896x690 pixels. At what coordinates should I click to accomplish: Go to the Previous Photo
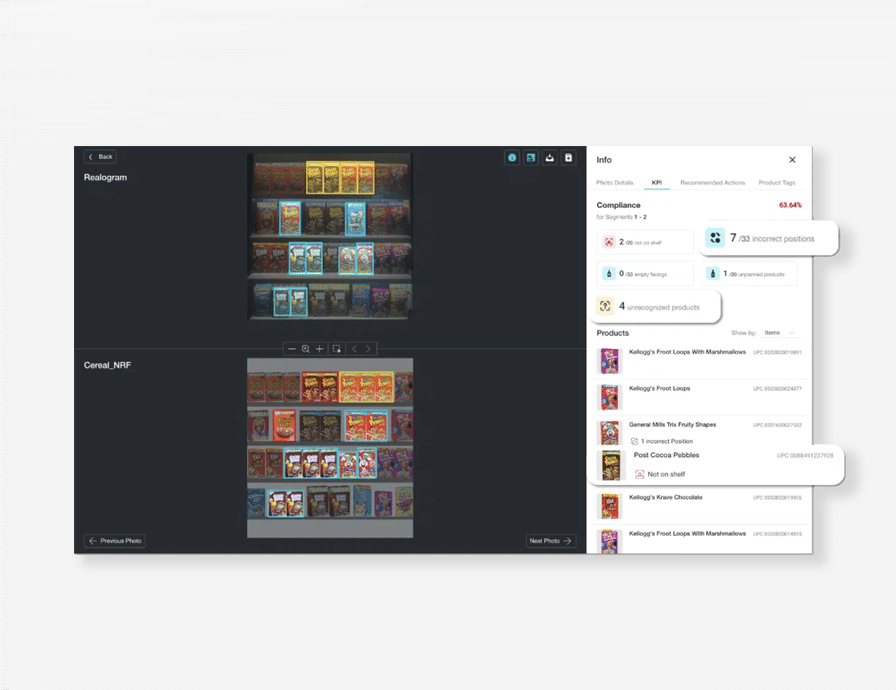point(115,541)
